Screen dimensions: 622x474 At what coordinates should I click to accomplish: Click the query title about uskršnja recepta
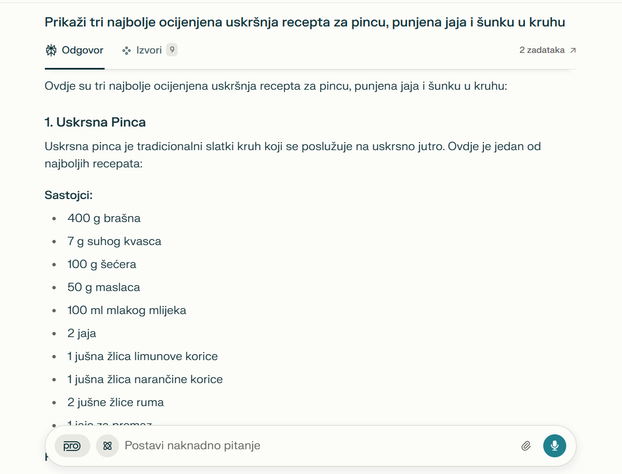305,22
